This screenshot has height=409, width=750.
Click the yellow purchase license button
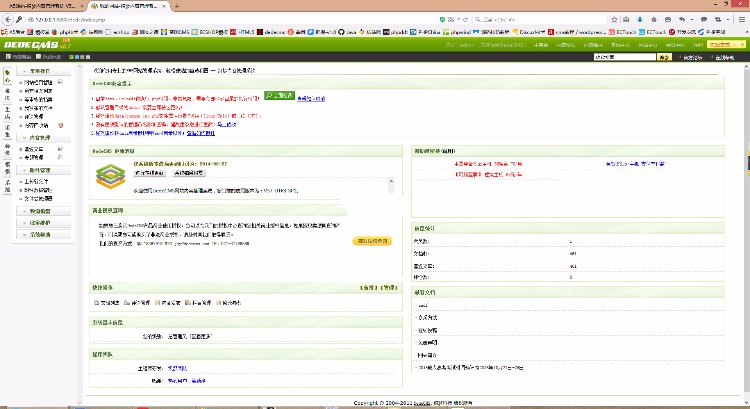pyautogui.click(x=372, y=241)
